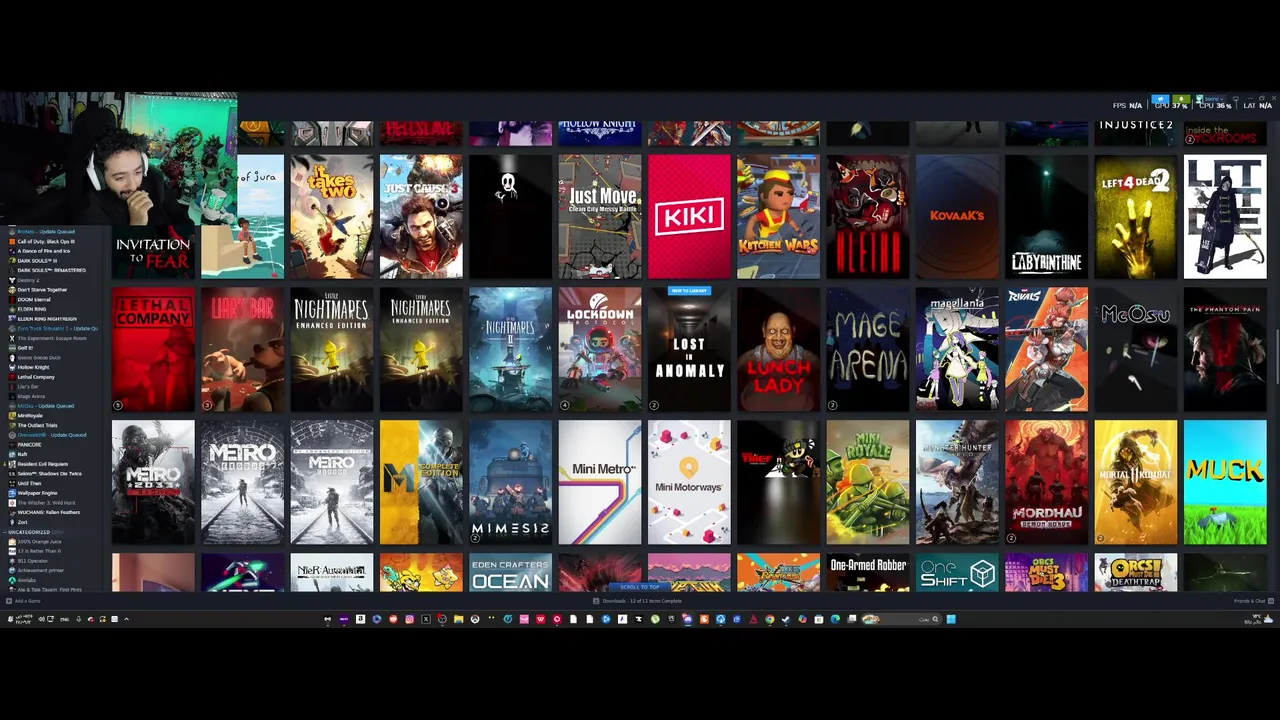
Task: Open the Lockdown Protocol game tile
Action: [x=600, y=349]
